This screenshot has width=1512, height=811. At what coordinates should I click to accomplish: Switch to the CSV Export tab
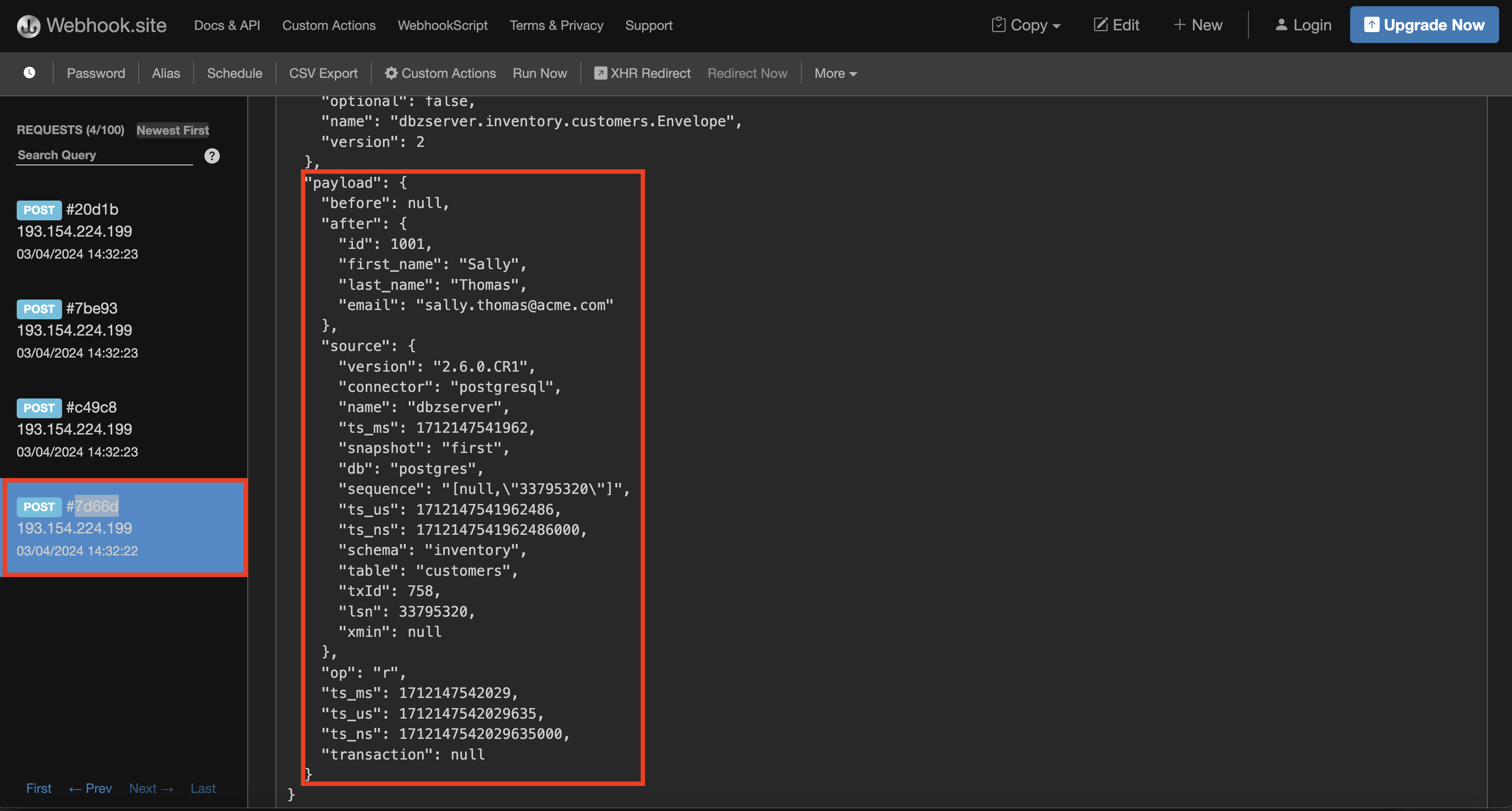click(x=323, y=73)
